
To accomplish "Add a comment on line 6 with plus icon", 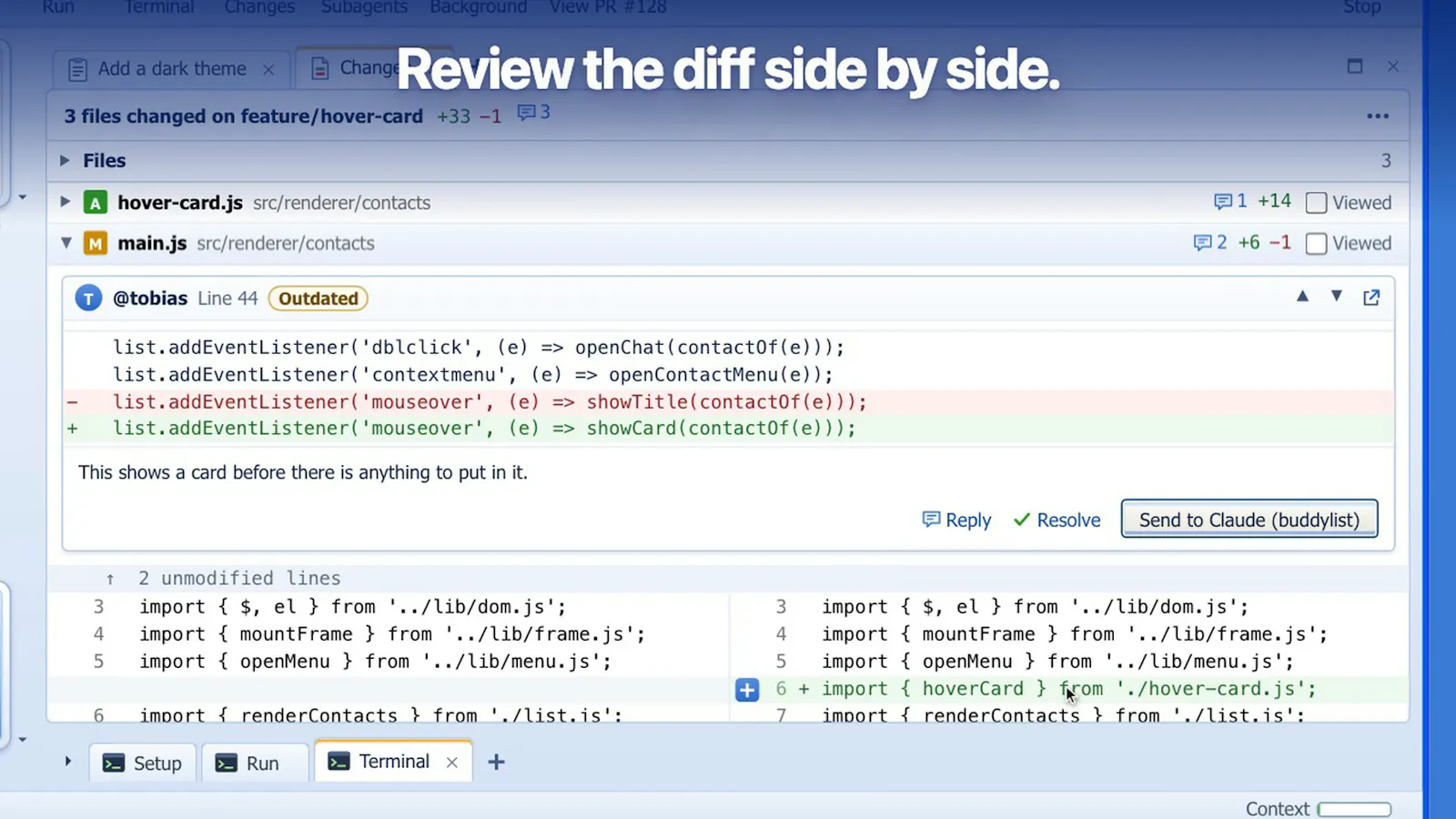I will click(747, 690).
